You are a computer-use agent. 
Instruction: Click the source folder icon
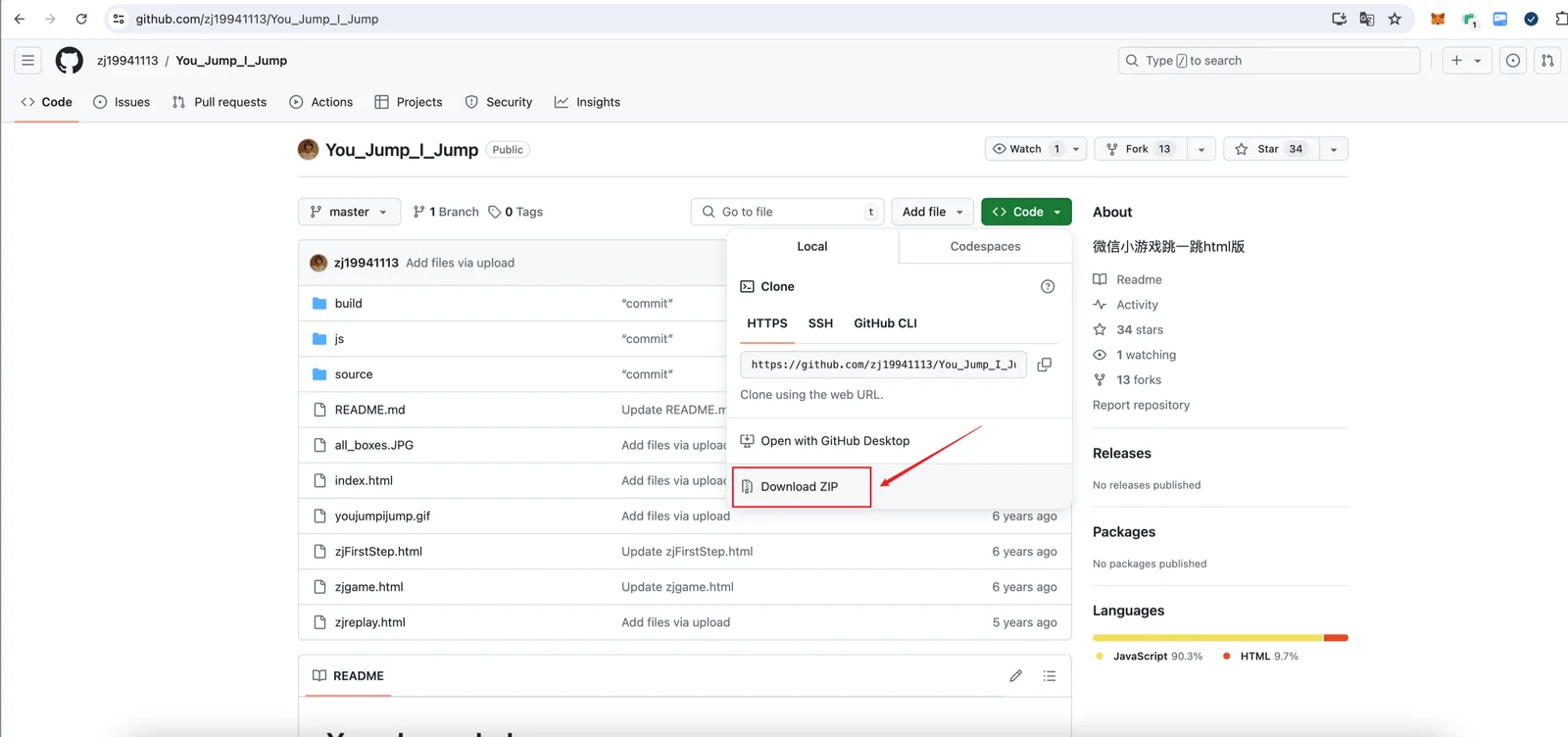coord(319,374)
